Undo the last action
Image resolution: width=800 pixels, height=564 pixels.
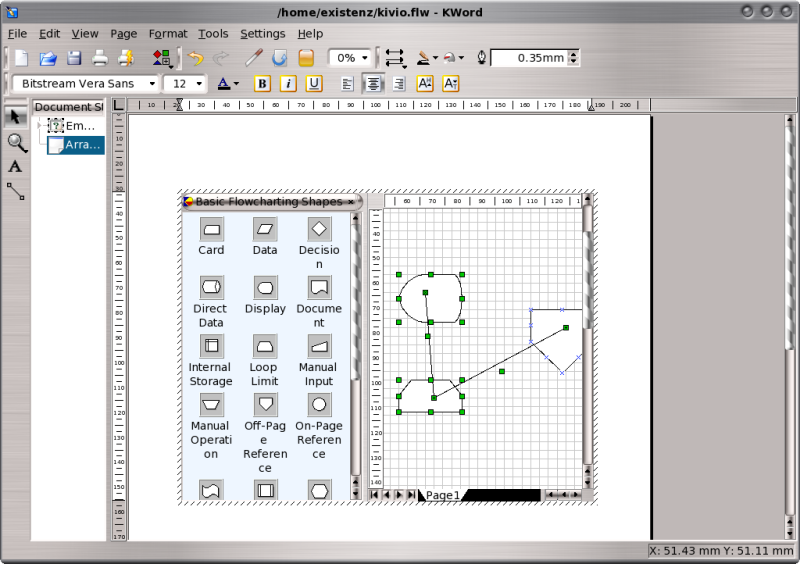point(195,58)
